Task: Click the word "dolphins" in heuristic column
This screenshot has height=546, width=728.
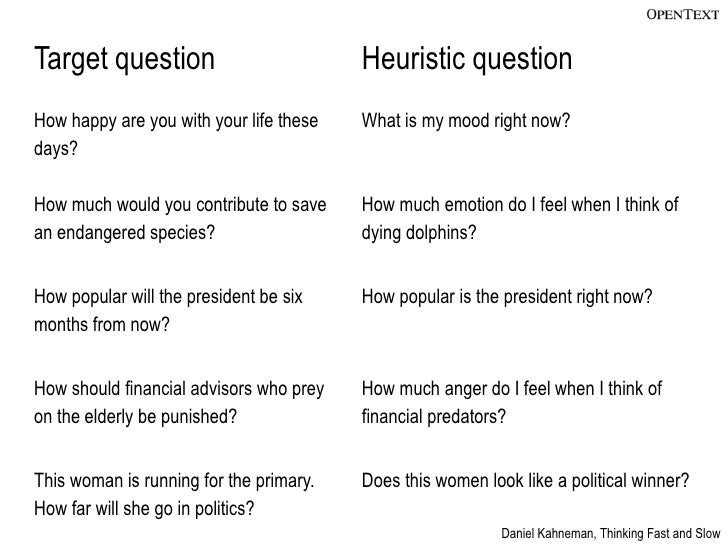Action: tap(441, 232)
